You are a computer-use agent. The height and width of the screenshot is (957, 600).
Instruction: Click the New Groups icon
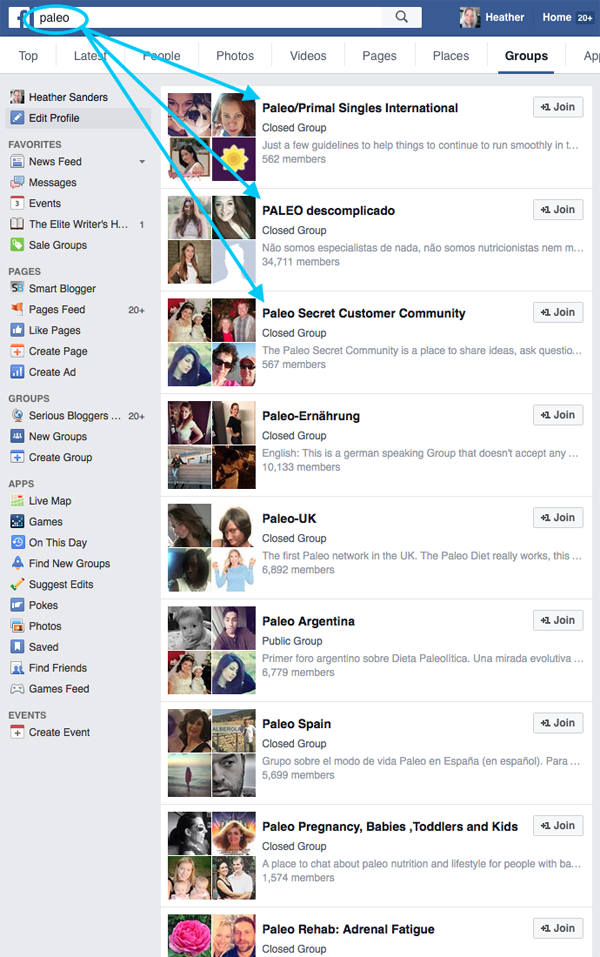[17, 436]
